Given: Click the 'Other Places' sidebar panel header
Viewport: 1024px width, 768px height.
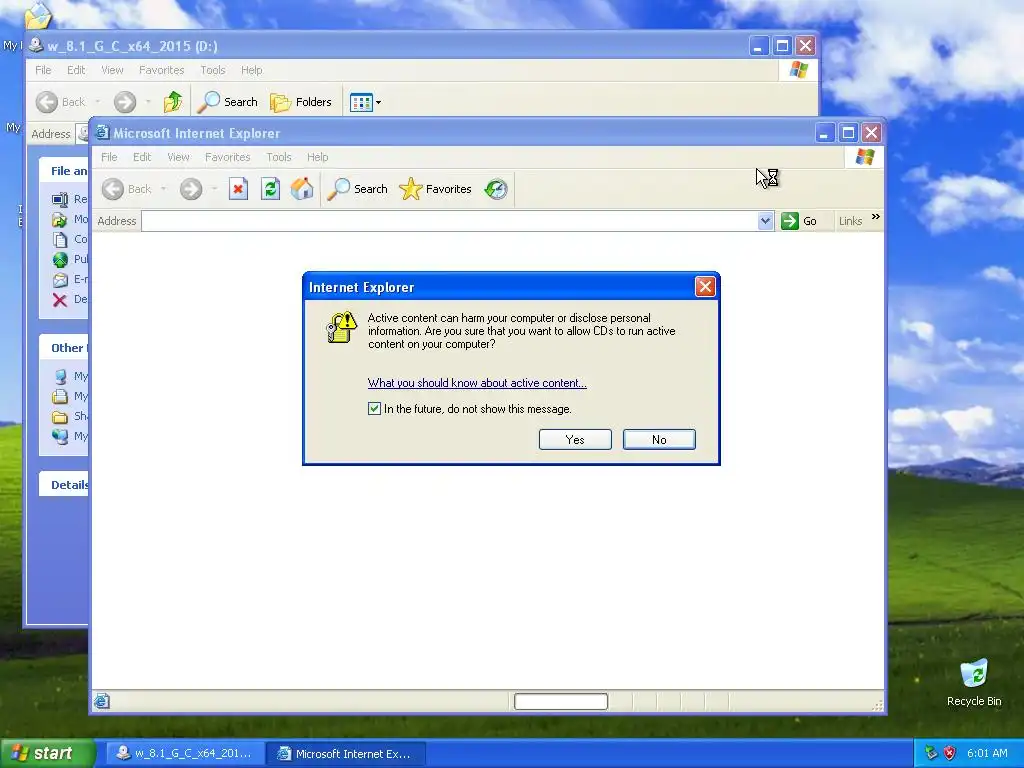Looking at the screenshot, I should (64, 348).
